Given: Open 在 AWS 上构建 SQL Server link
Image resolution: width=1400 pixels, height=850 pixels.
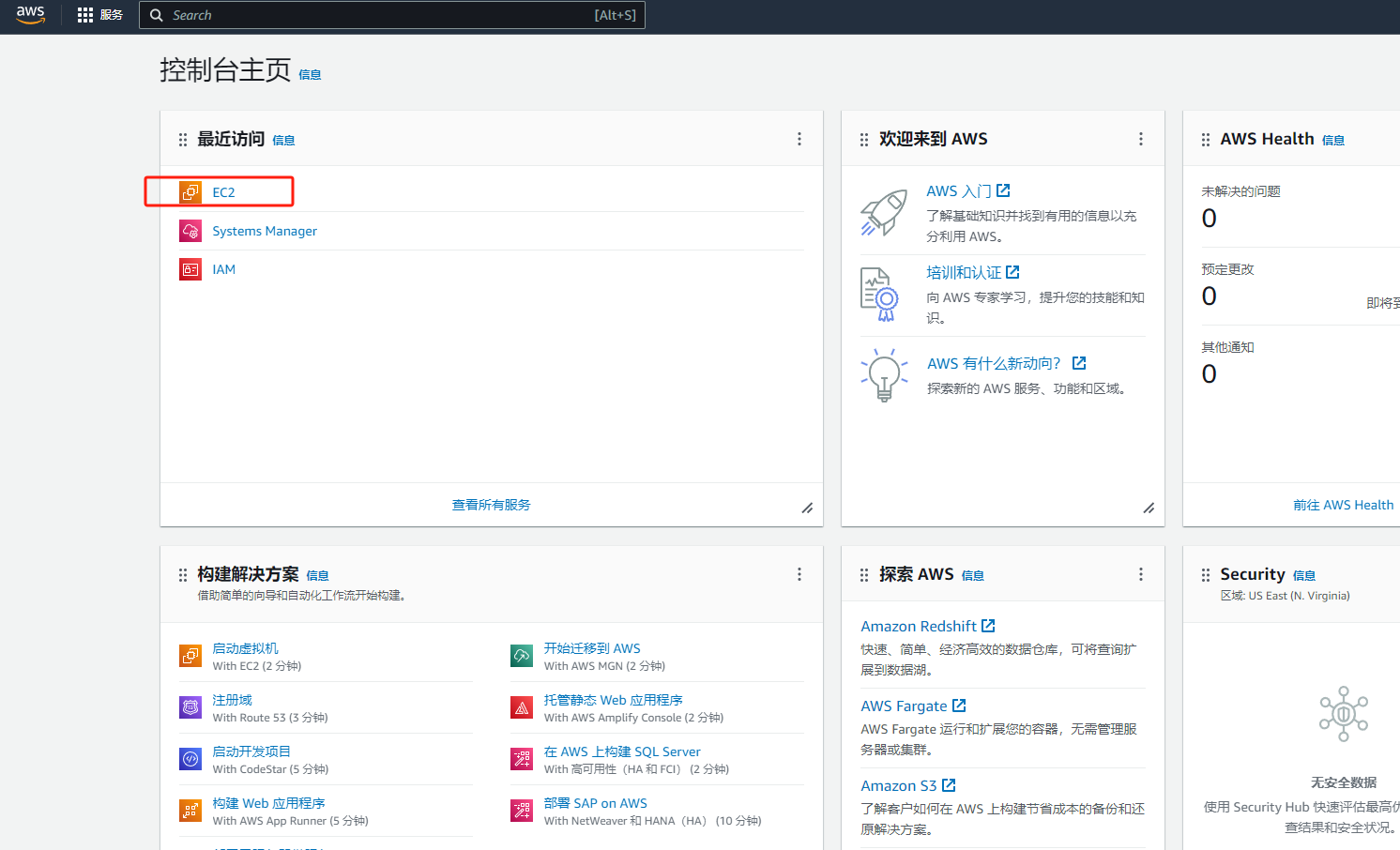Looking at the screenshot, I should point(622,751).
